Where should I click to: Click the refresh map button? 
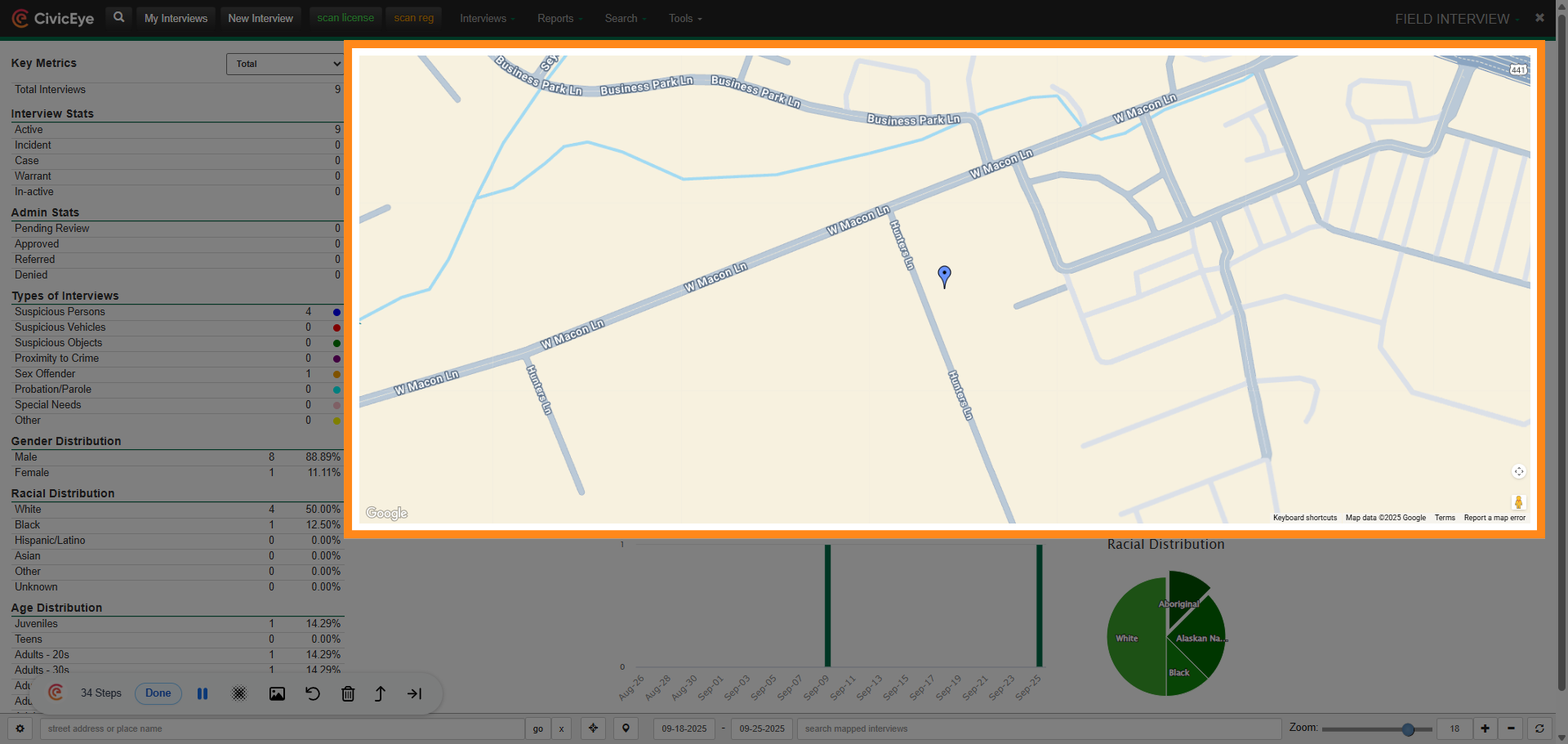click(x=1539, y=728)
